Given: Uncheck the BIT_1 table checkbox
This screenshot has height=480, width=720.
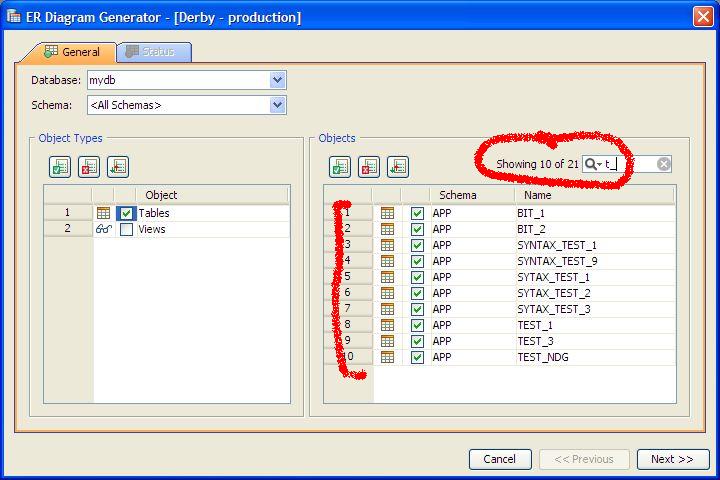Looking at the screenshot, I should point(417,213).
